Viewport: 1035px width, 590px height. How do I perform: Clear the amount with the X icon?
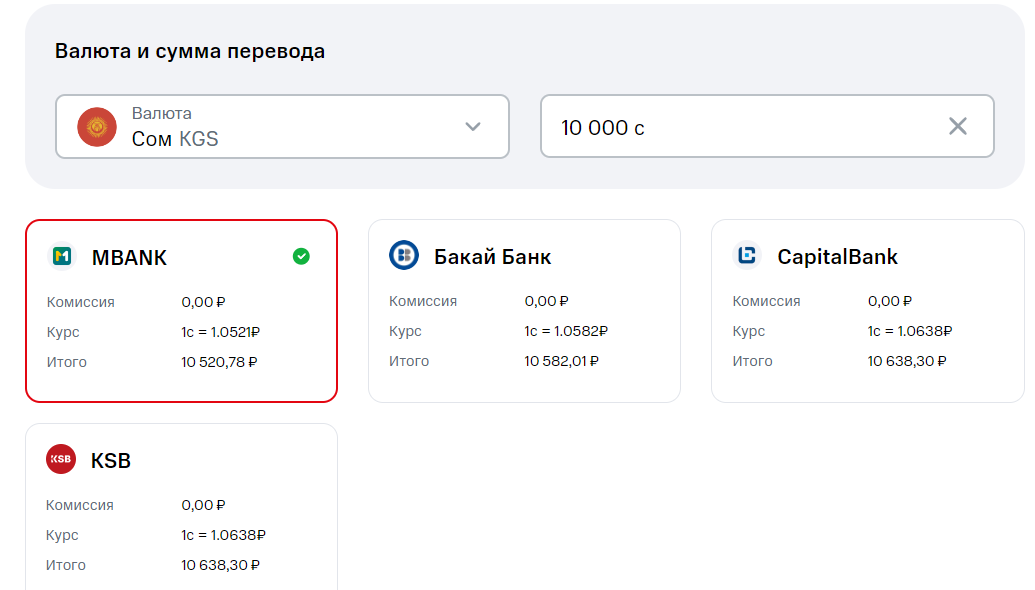pyautogui.click(x=958, y=126)
